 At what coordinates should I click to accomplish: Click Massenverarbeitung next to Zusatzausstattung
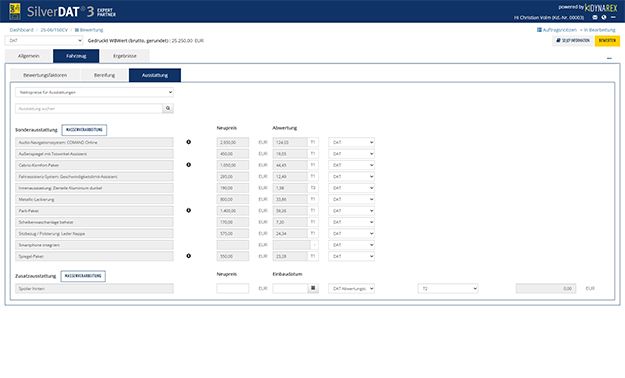tap(83, 276)
